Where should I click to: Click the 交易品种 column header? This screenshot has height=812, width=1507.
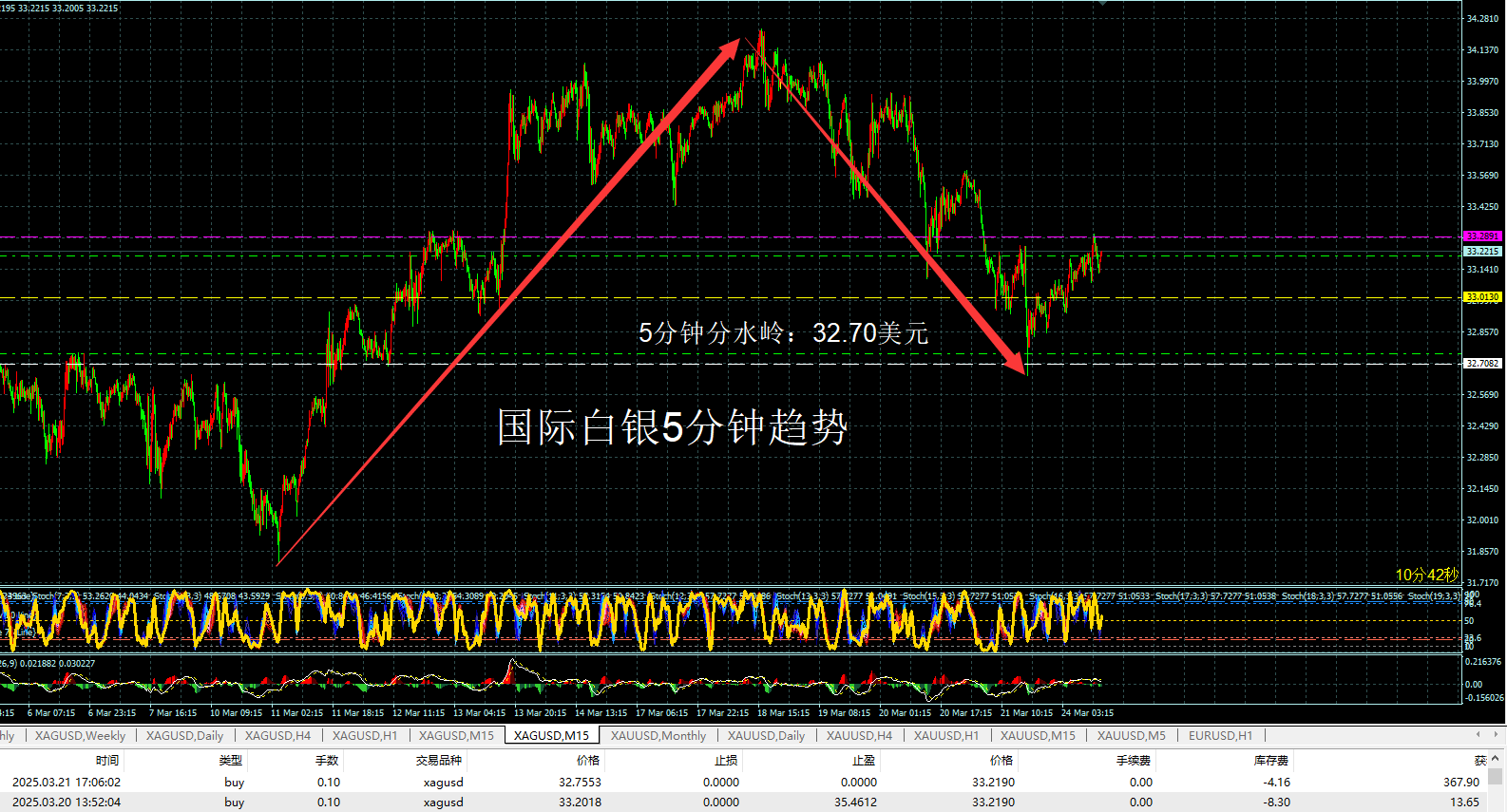(438, 761)
